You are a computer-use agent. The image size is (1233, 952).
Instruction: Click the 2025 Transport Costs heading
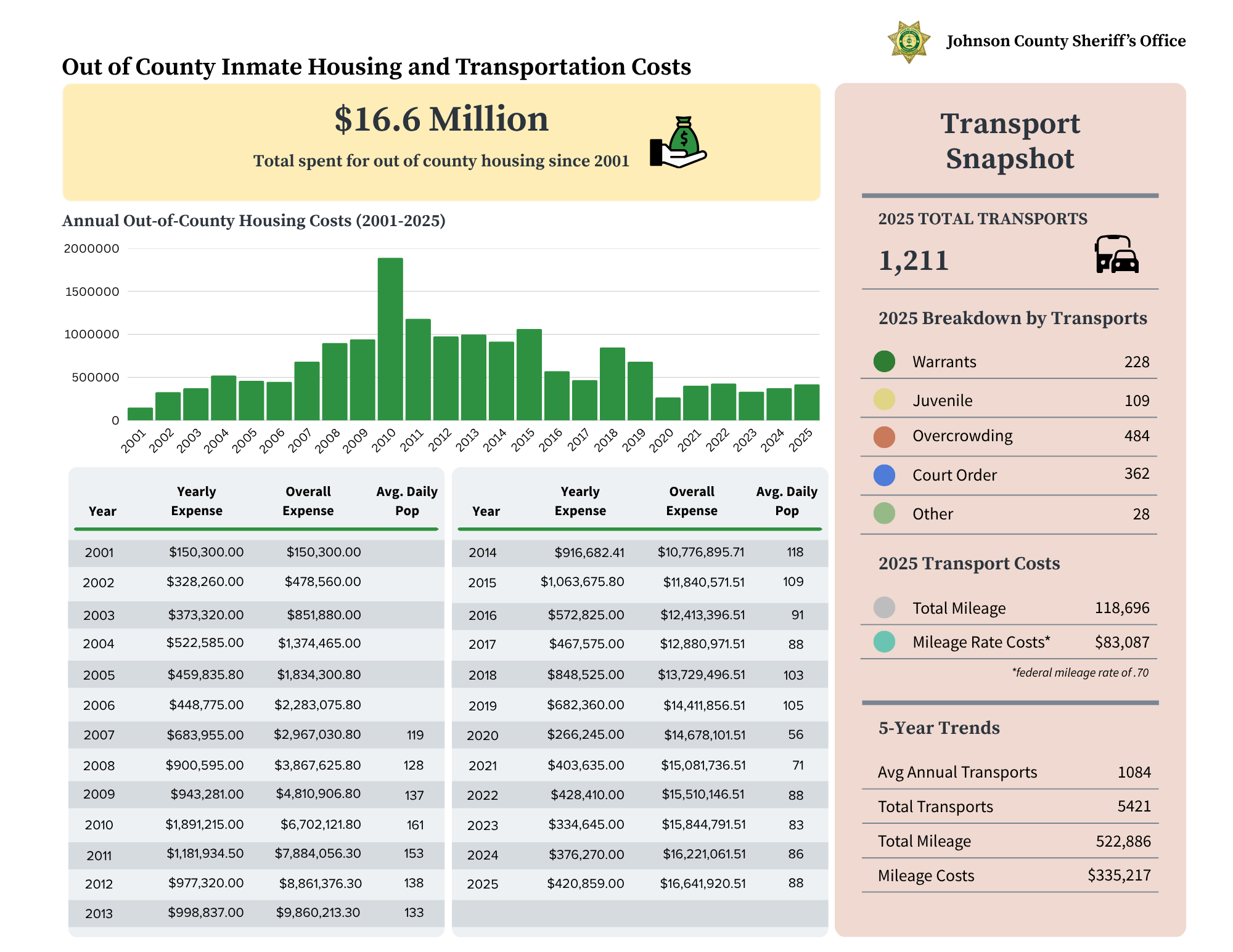tap(969, 563)
